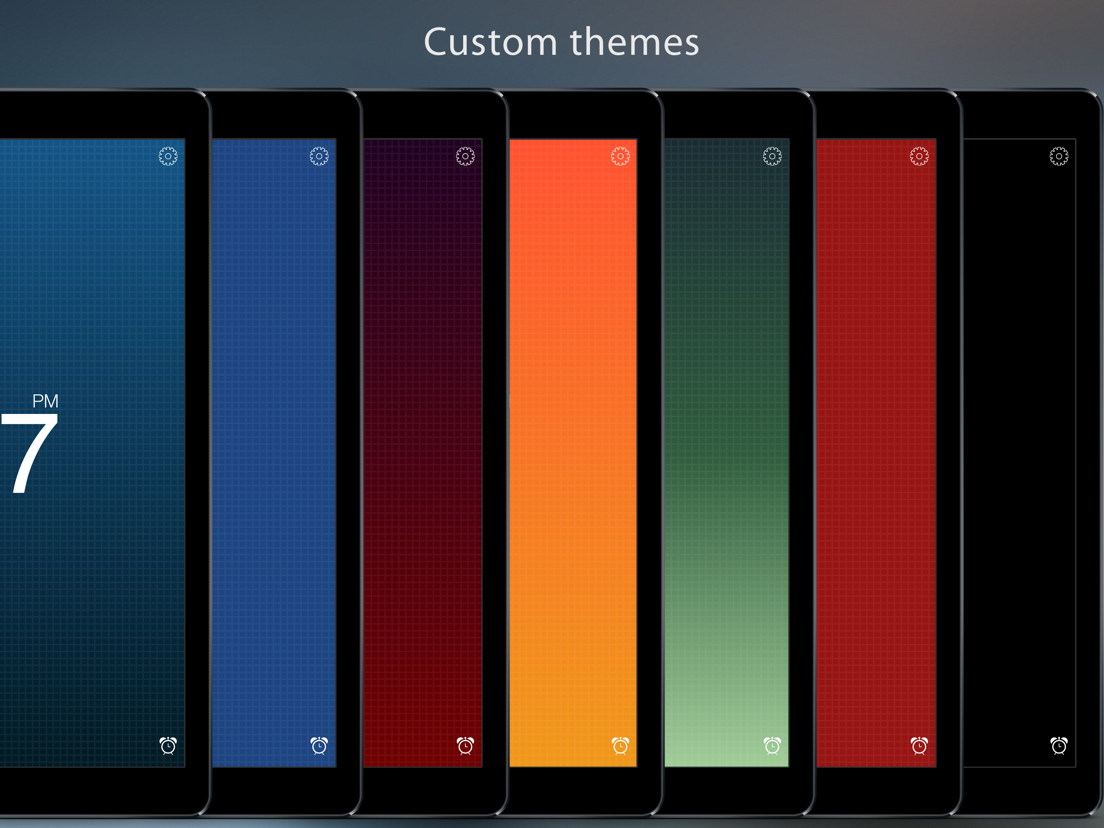Tap the gear icon on red theme
This screenshot has height=828, width=1104.
click(x=920, y=156)
